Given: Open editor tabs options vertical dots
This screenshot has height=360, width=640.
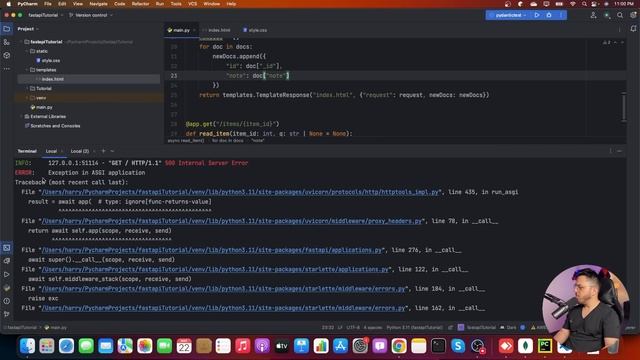Looking at the screenshot, I should 620,30.
